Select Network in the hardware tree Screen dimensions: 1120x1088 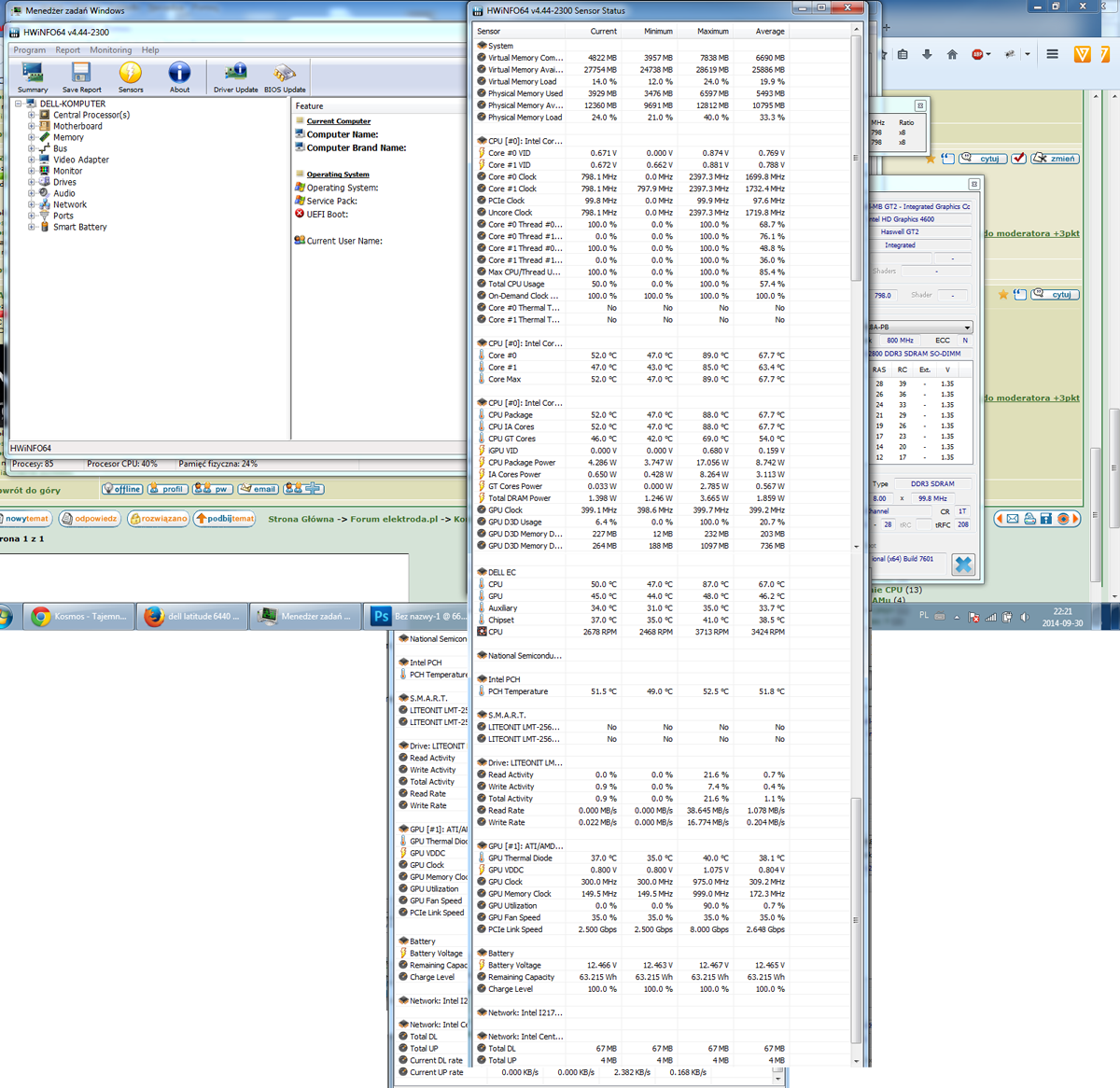[x=70, y=204]
